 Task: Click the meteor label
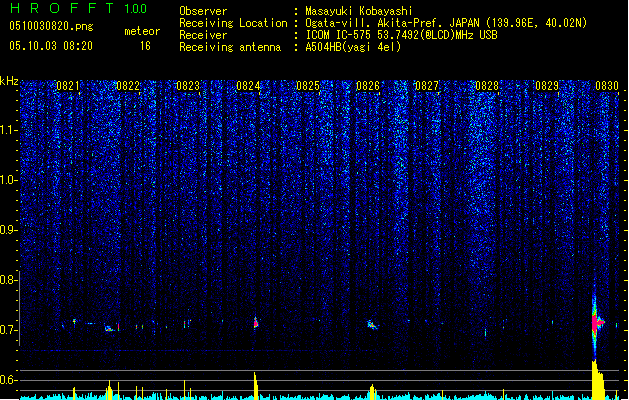(142, 31)
